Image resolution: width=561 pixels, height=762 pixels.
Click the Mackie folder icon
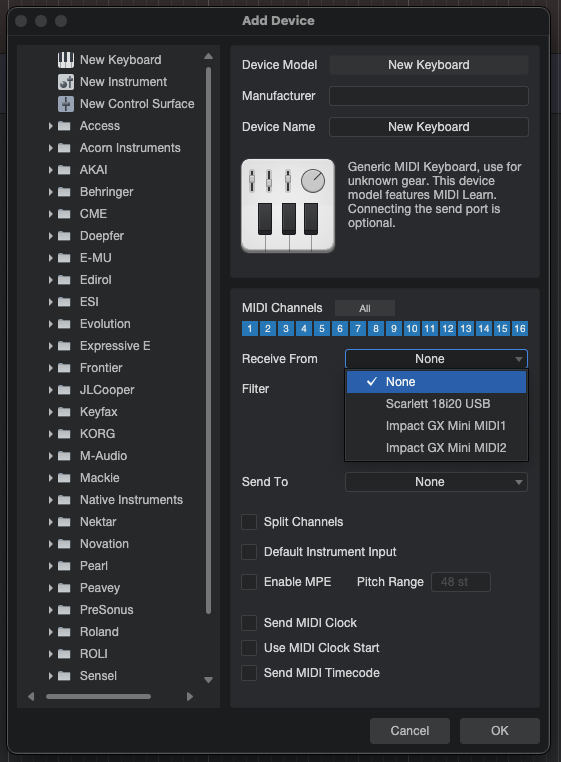tap(64, 478)
